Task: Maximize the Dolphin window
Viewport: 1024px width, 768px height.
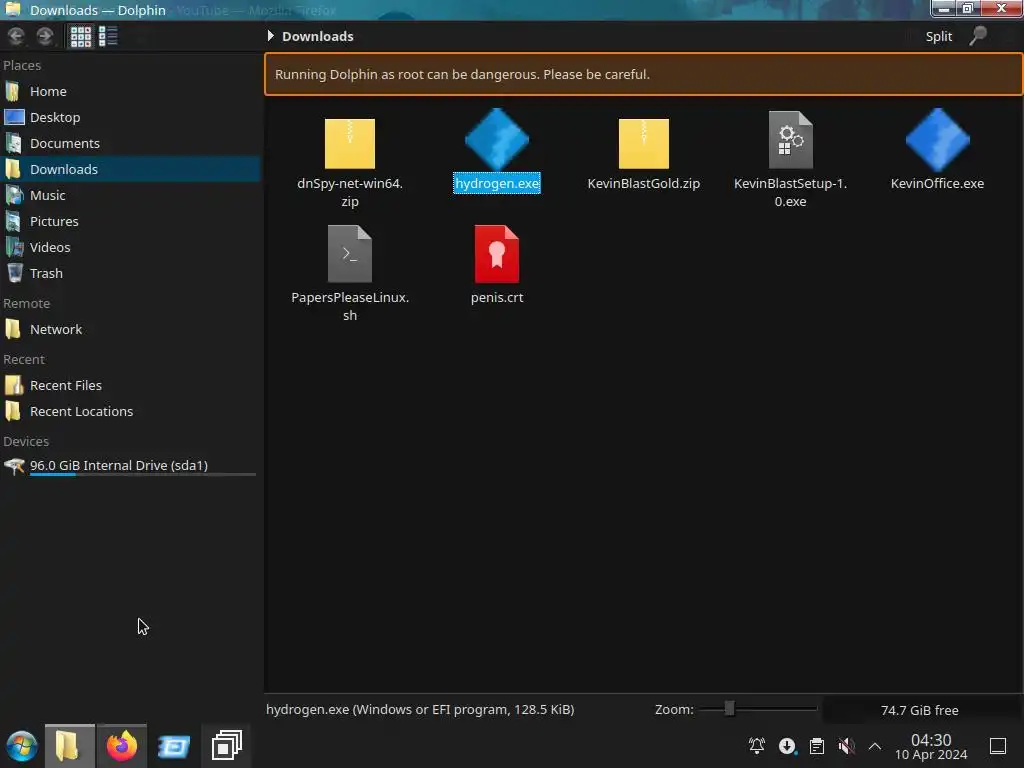Action: (968, 8)
